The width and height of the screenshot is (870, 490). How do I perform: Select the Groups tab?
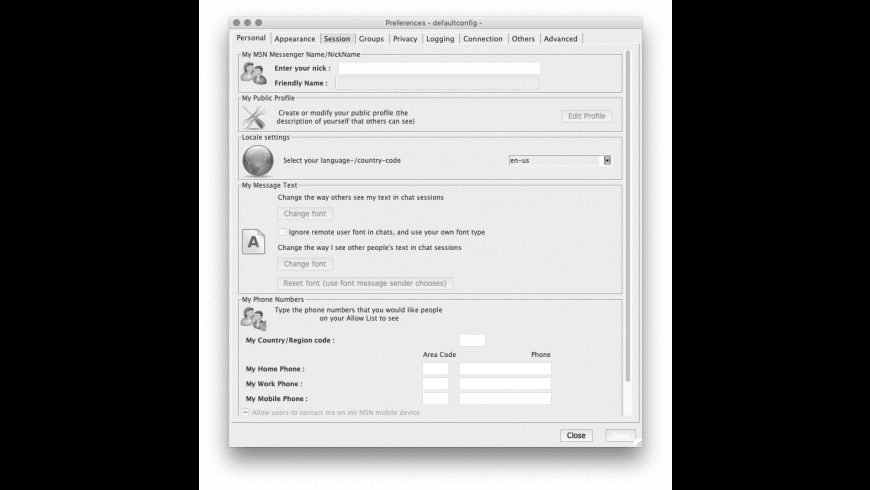click(371, 39)
